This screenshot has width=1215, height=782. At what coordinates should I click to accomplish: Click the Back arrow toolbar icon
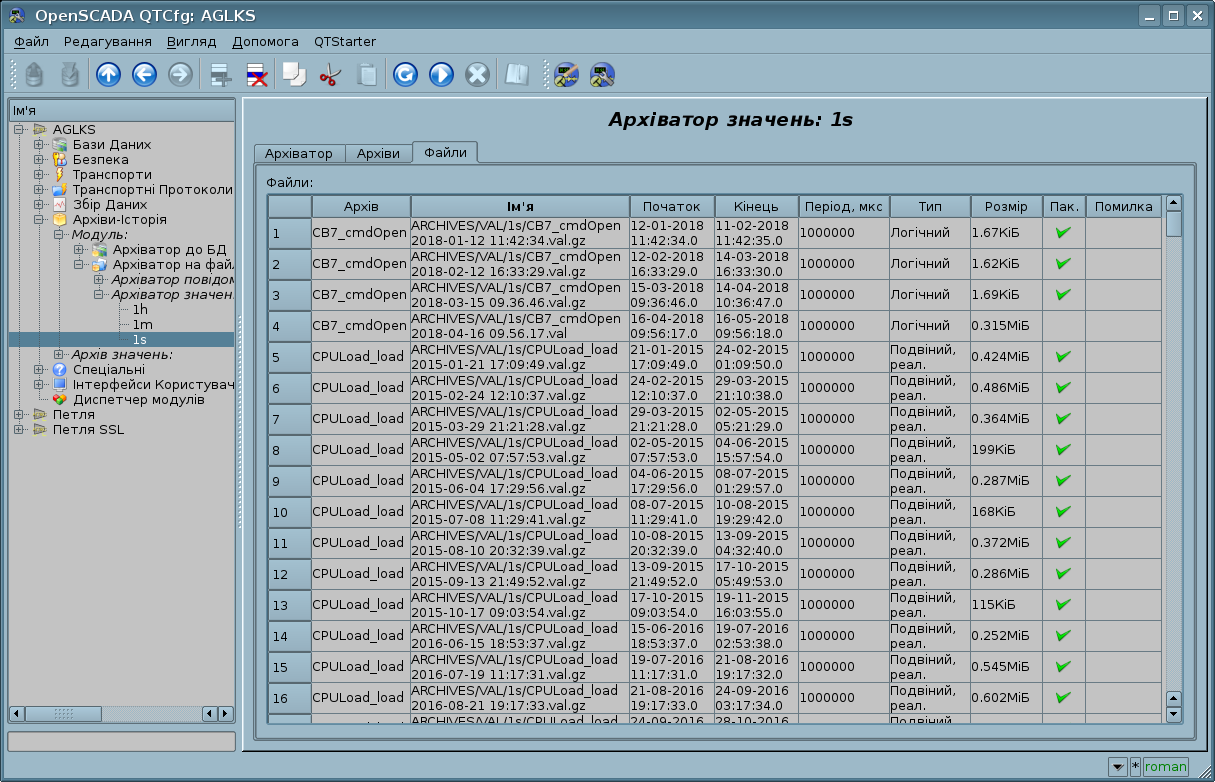pos(144,75)
